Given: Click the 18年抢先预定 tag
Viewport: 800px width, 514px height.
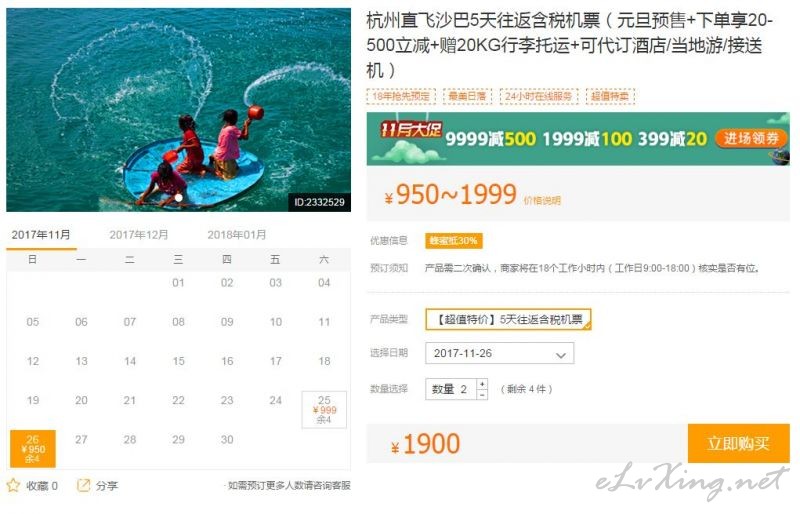Looking at the screenshot, I should (401, 96).
